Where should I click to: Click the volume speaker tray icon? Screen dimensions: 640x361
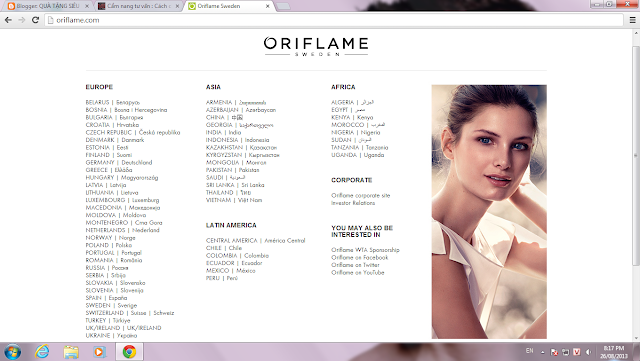click(588, 352)
